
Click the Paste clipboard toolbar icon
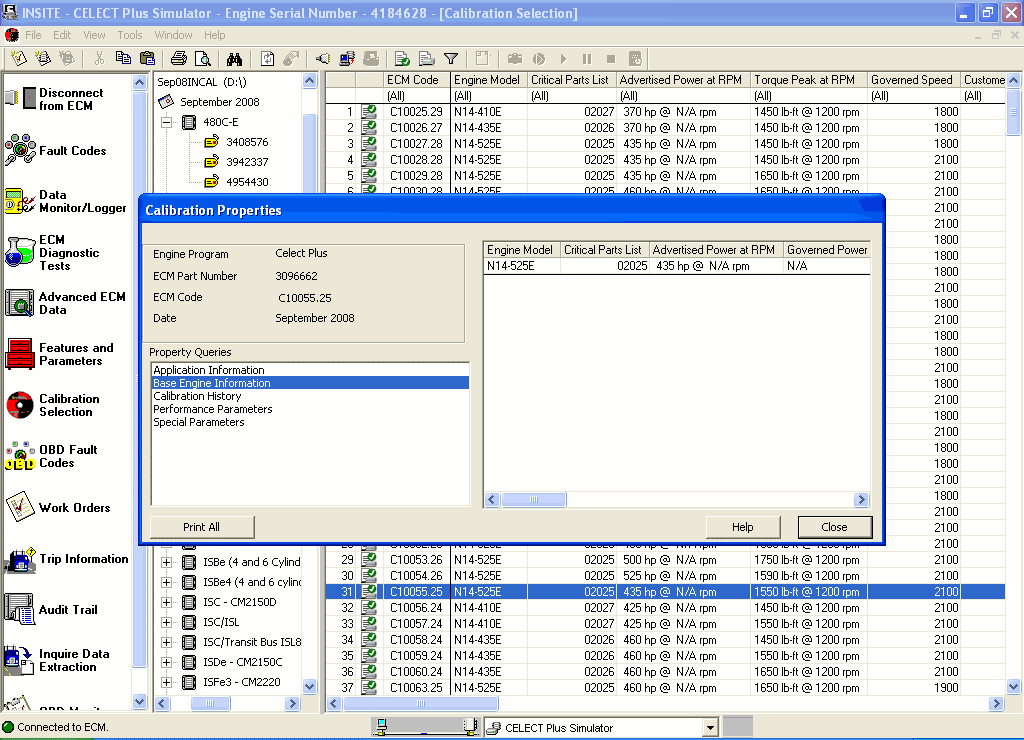(x=148, y=59)
